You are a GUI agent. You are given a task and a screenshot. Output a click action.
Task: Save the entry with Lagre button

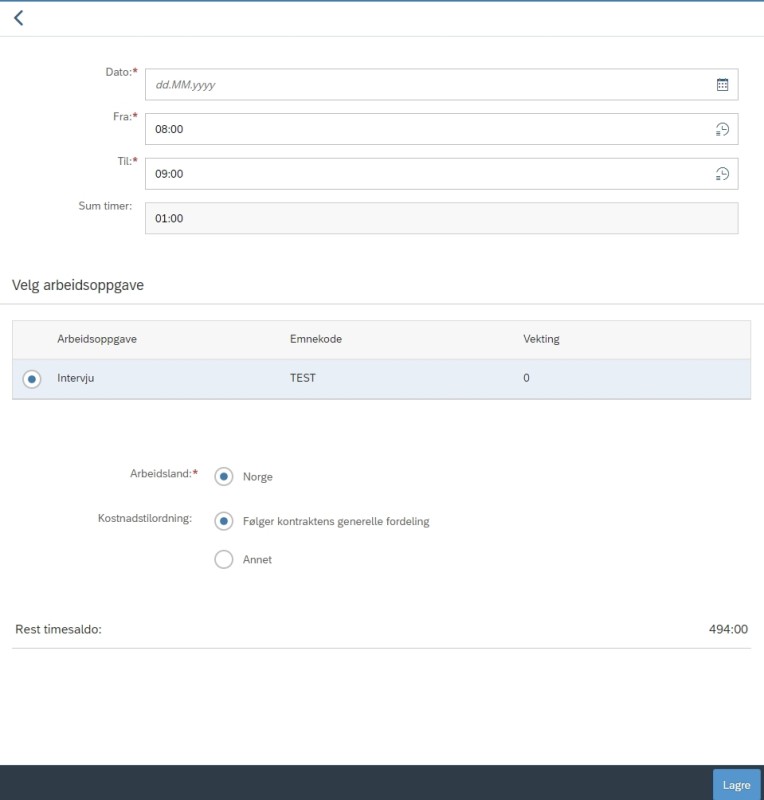[x=736, y=785]
